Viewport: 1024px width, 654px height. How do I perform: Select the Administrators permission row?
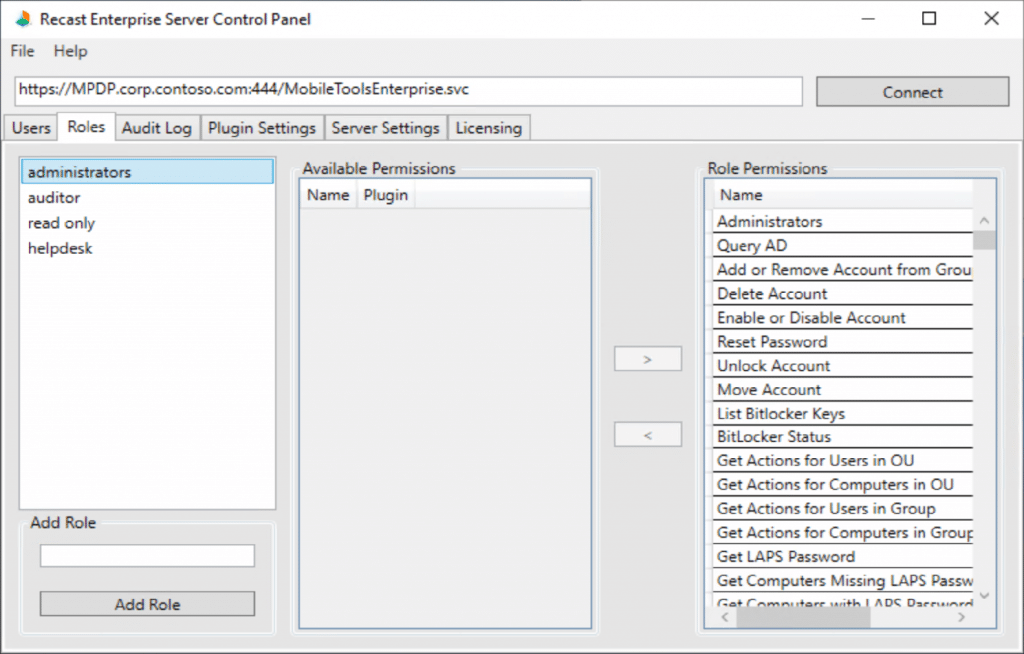842,221
